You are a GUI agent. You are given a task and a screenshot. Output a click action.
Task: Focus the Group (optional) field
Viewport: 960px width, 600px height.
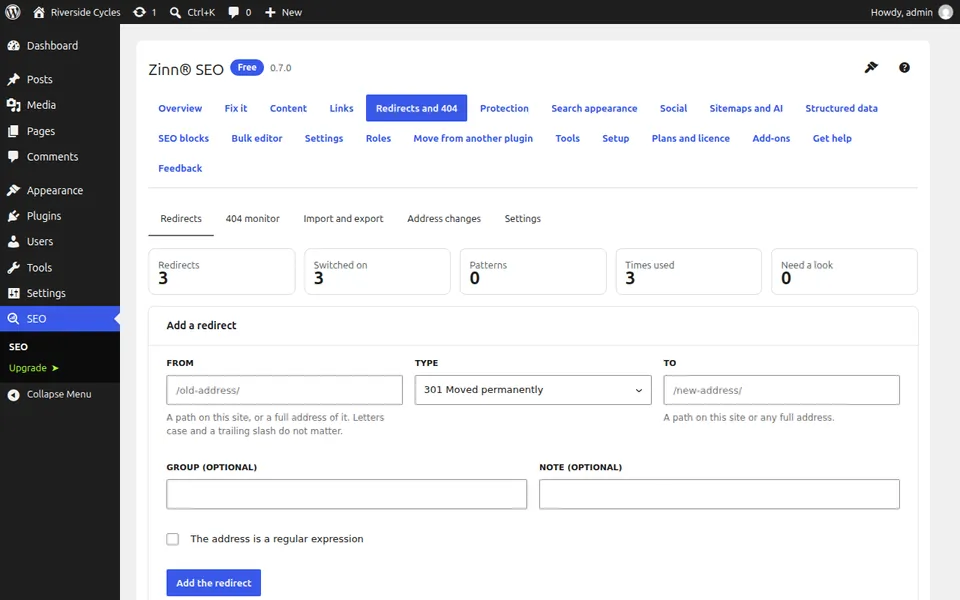point(347,494)
